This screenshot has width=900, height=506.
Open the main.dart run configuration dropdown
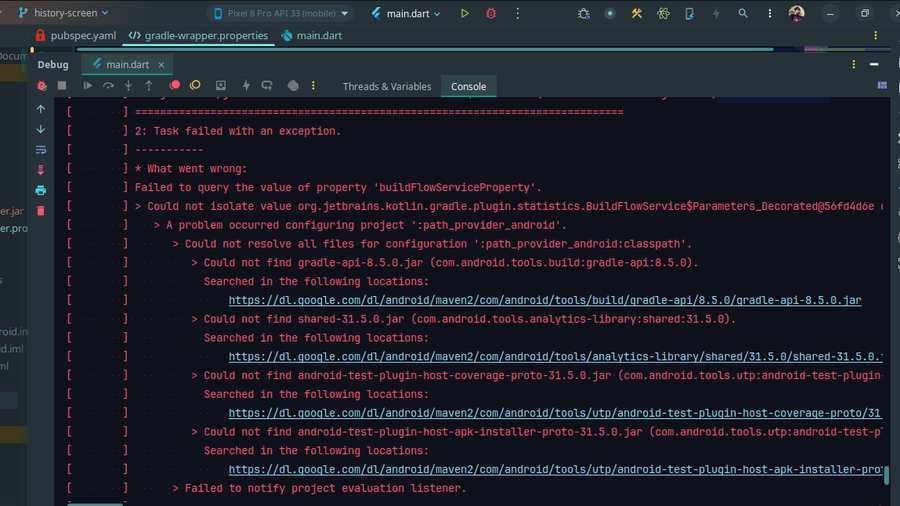pyautogui.click(x=406, y=13)
